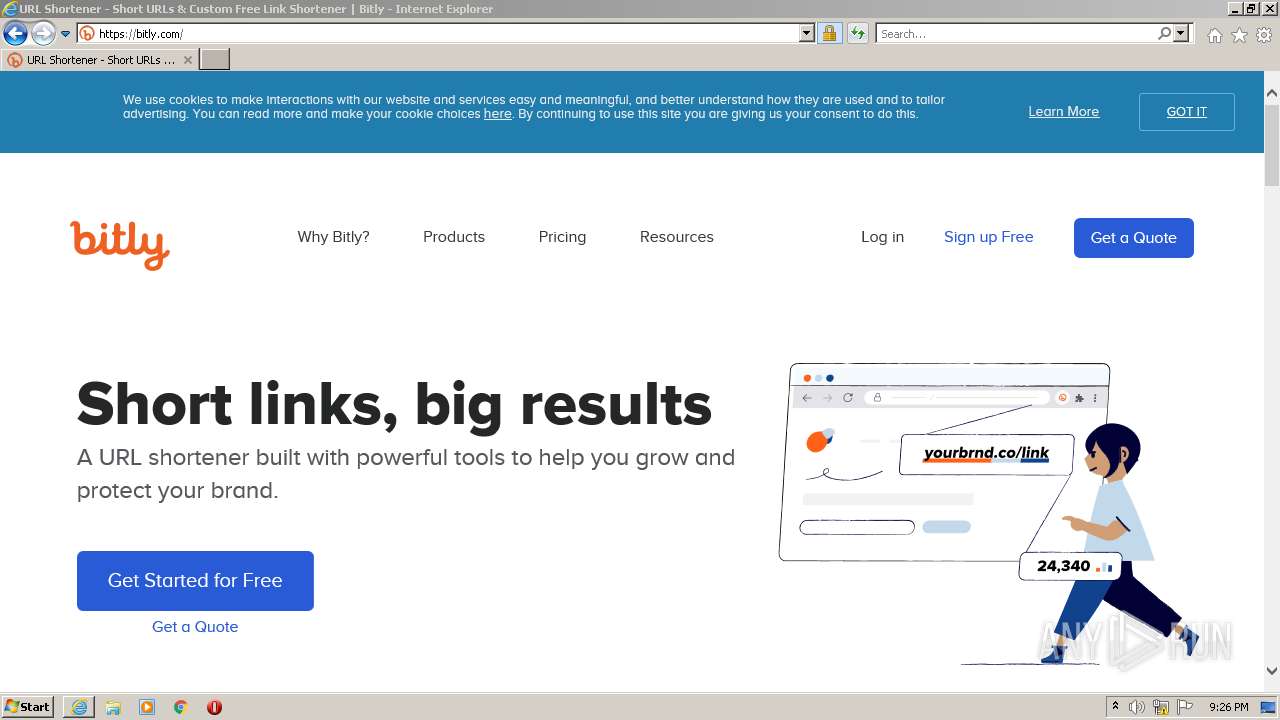The image size is (1280, 720).
Task: Click Sign up Free link
Action: coord(988,237)
